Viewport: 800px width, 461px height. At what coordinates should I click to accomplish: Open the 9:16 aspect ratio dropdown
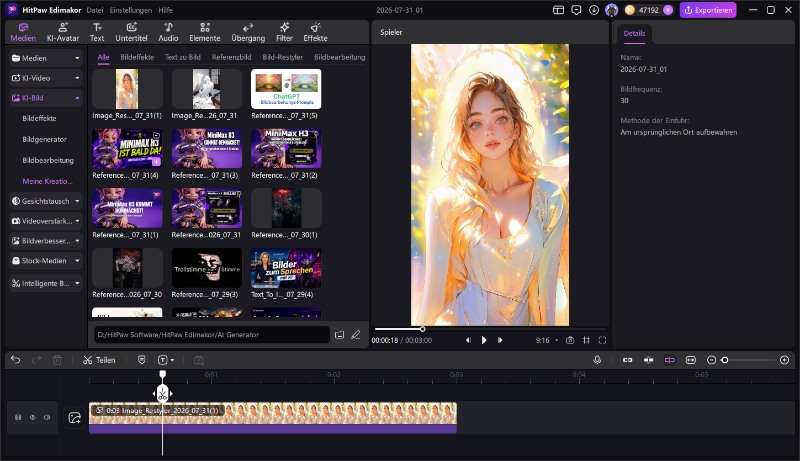[x=546, y=340]
